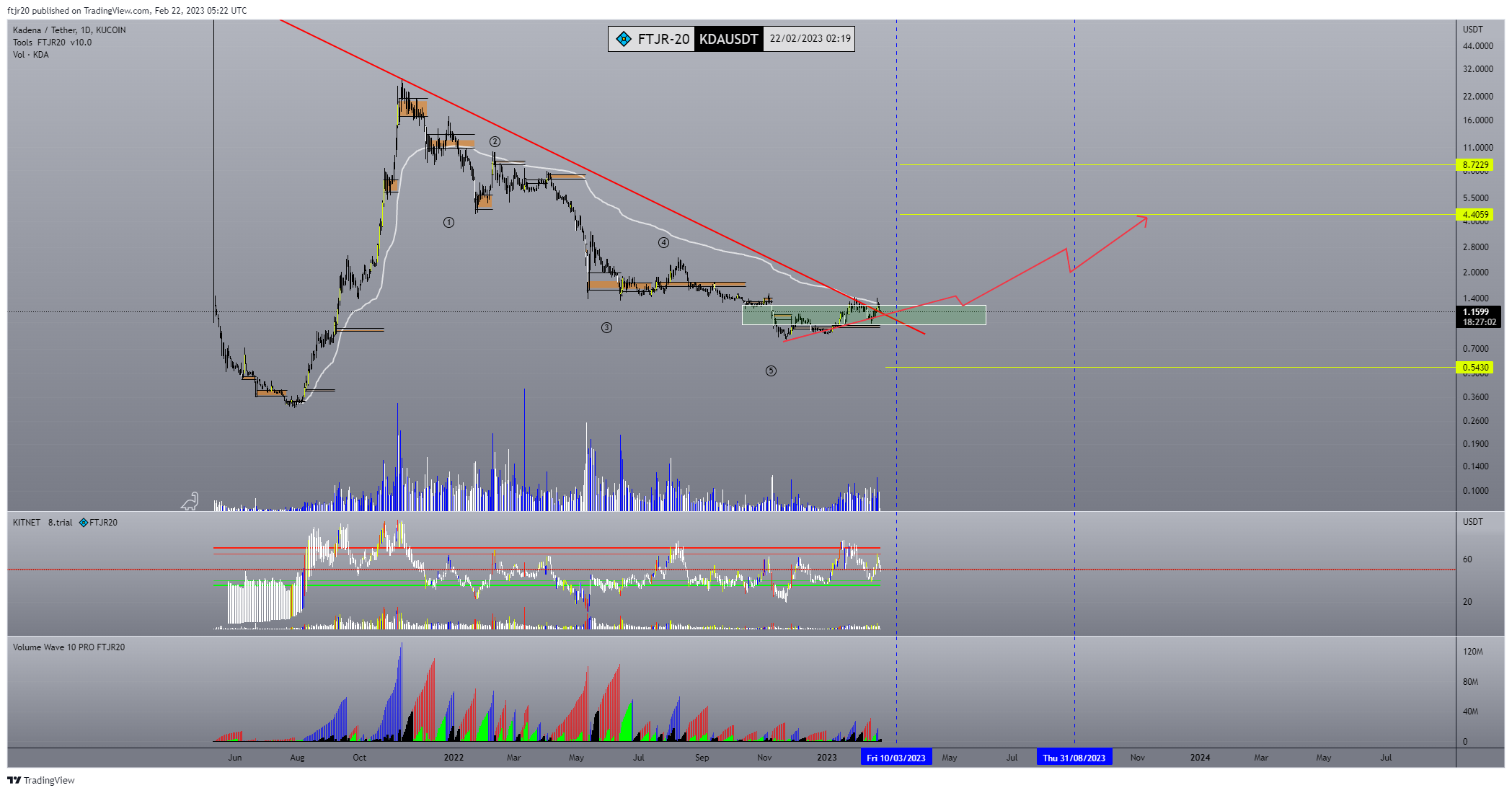Click the 32.0000 price axis value

coord(1477,69)
